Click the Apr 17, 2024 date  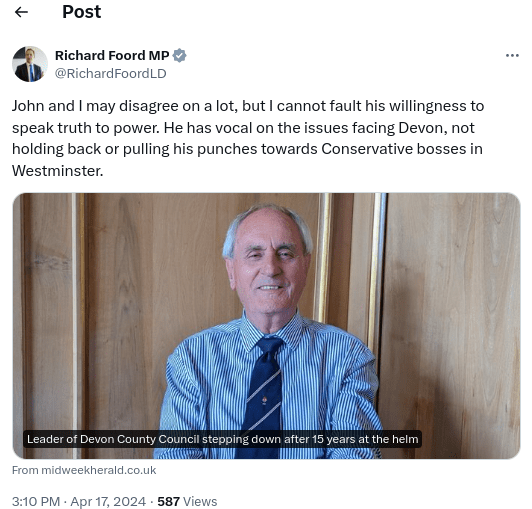click(x=108, y=502)
